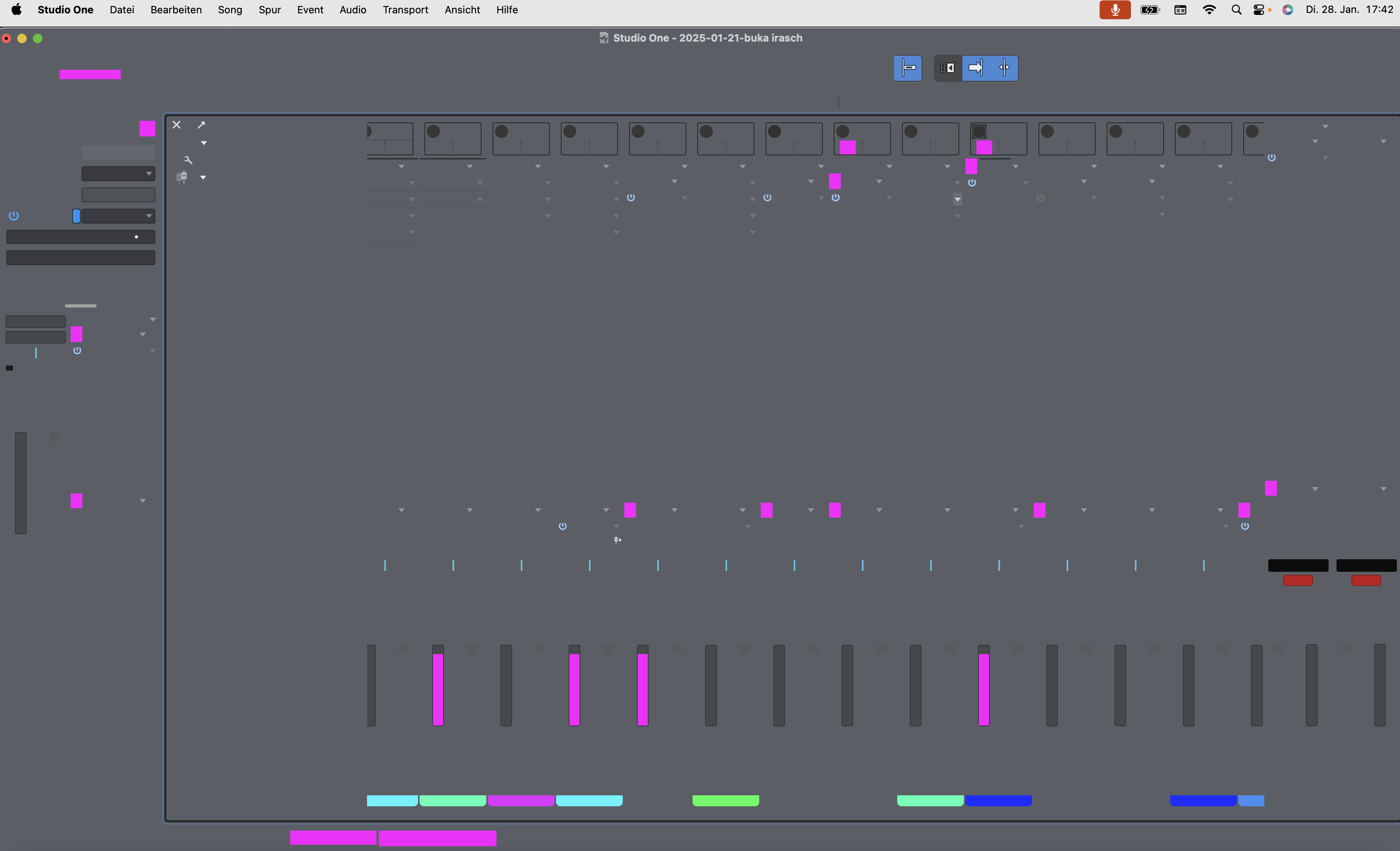Open the Transport menu

405,10
